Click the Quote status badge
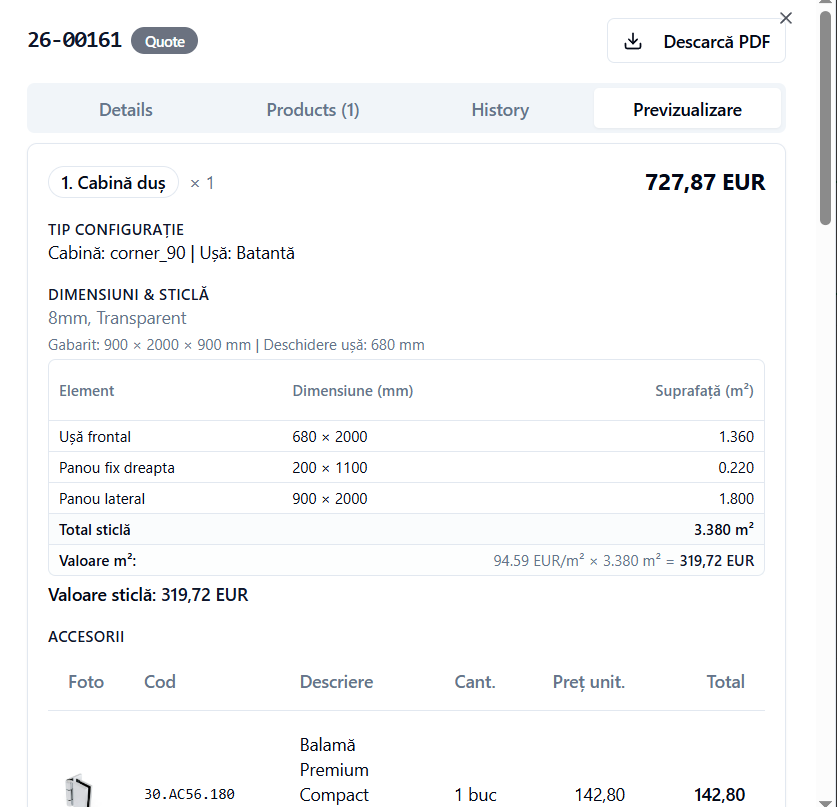Screen dimensions: 837x807 [164, 41]
